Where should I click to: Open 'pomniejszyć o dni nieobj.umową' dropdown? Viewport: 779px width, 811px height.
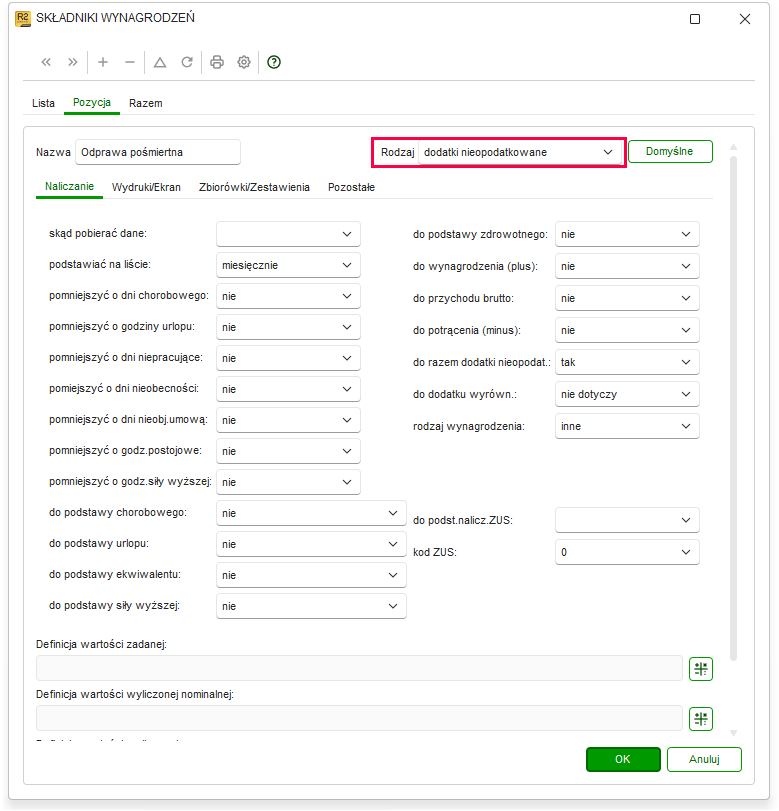[288, 420]
